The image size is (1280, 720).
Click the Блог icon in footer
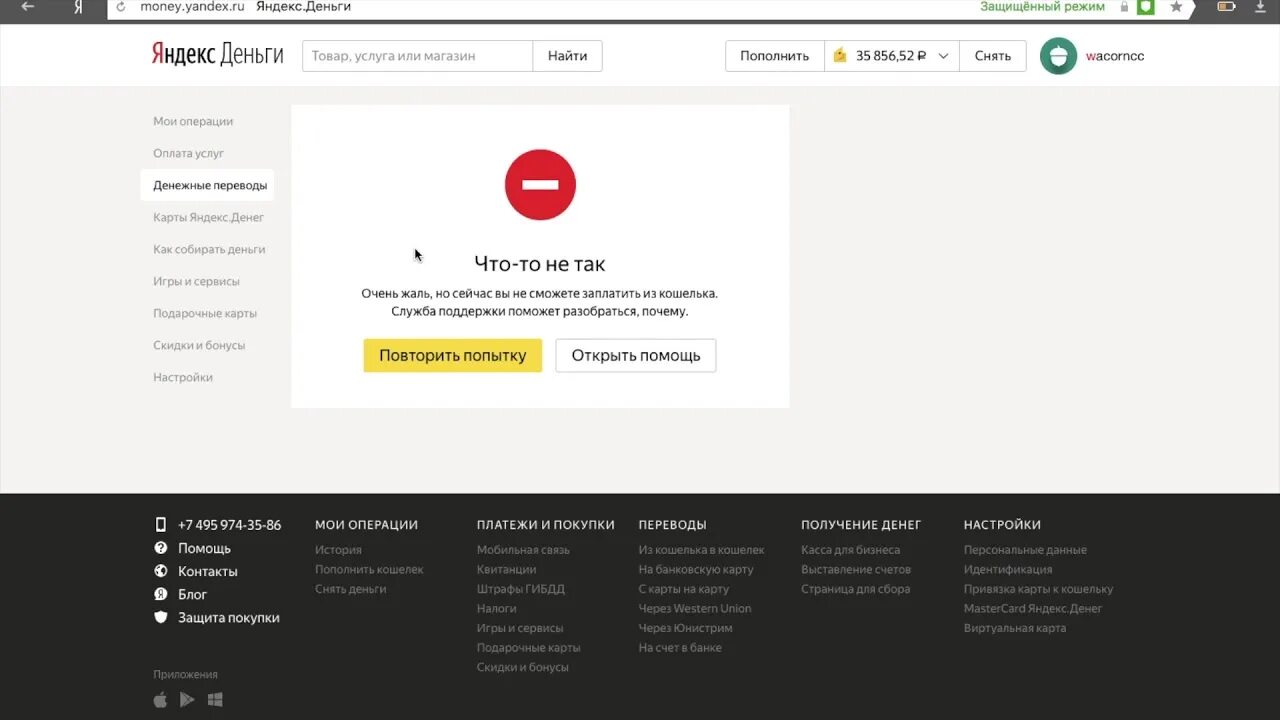tap(160, 594)
